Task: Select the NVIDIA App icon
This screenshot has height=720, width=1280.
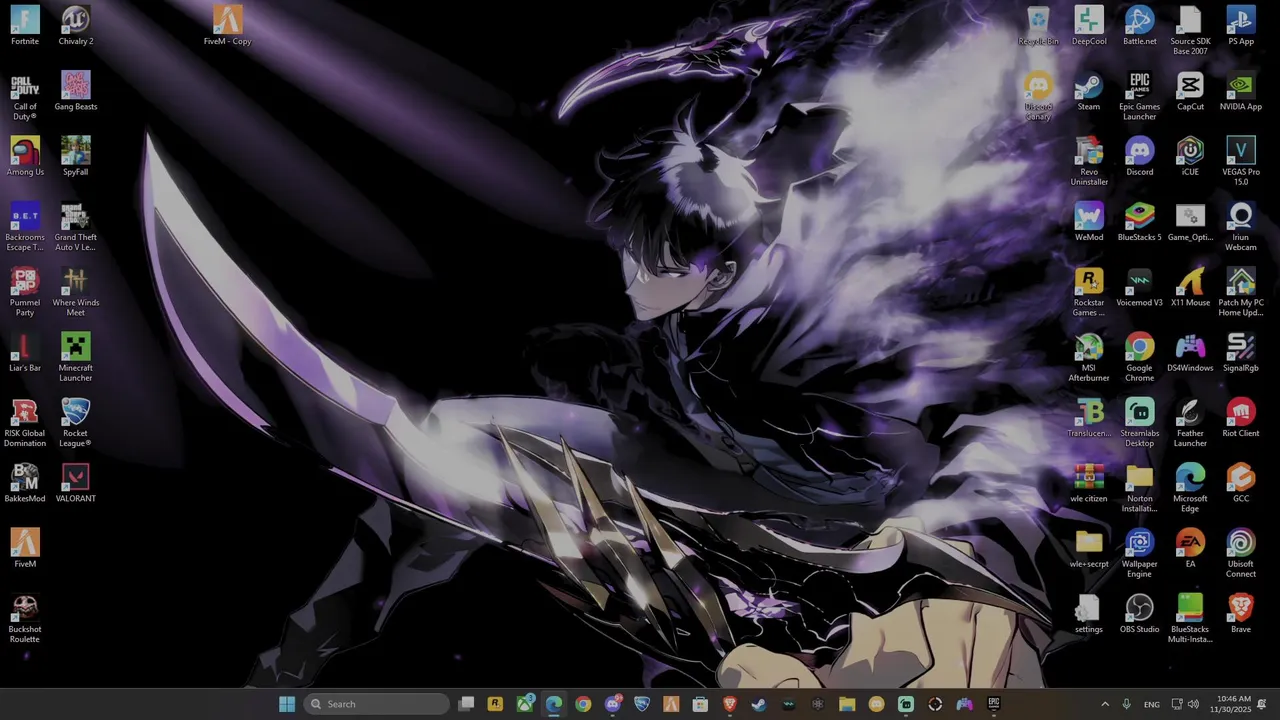Action: pyautogui.click(x=1241, y=91)
